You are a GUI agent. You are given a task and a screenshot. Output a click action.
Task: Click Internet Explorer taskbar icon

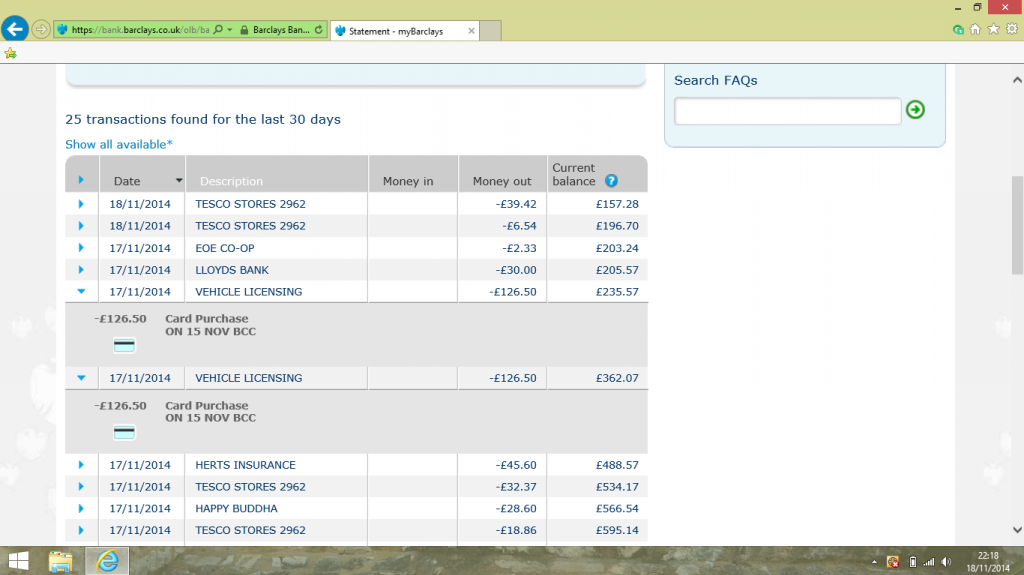click(107, 561)
